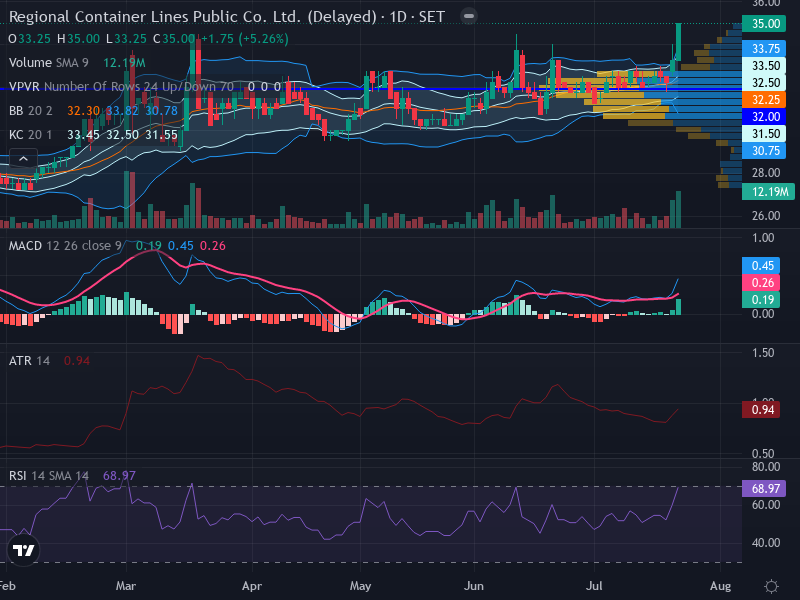The width and height of the screenshot is (800, 600).
Task: Click the 31.50 price label
Action: click(764, 134)
